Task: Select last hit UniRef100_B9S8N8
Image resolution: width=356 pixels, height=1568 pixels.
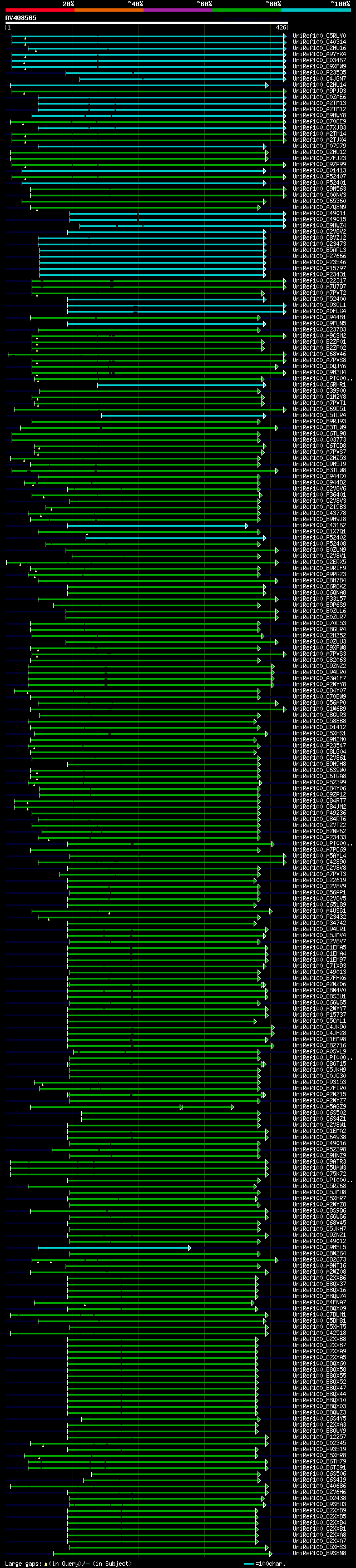Action: tap(319, 1553)
